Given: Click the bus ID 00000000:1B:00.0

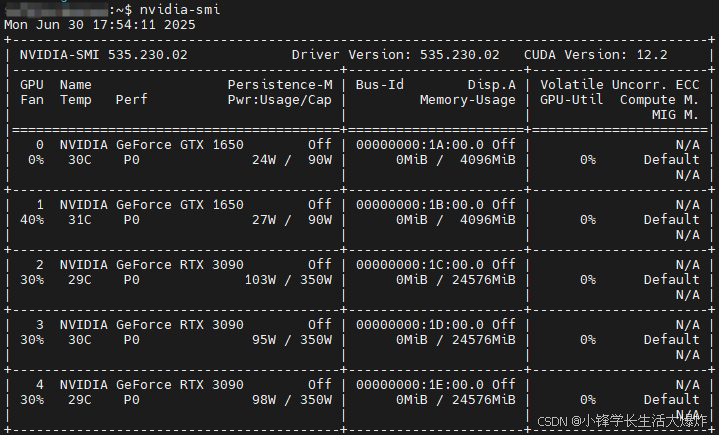Looking at the screenshot, I should click(420, 205).
